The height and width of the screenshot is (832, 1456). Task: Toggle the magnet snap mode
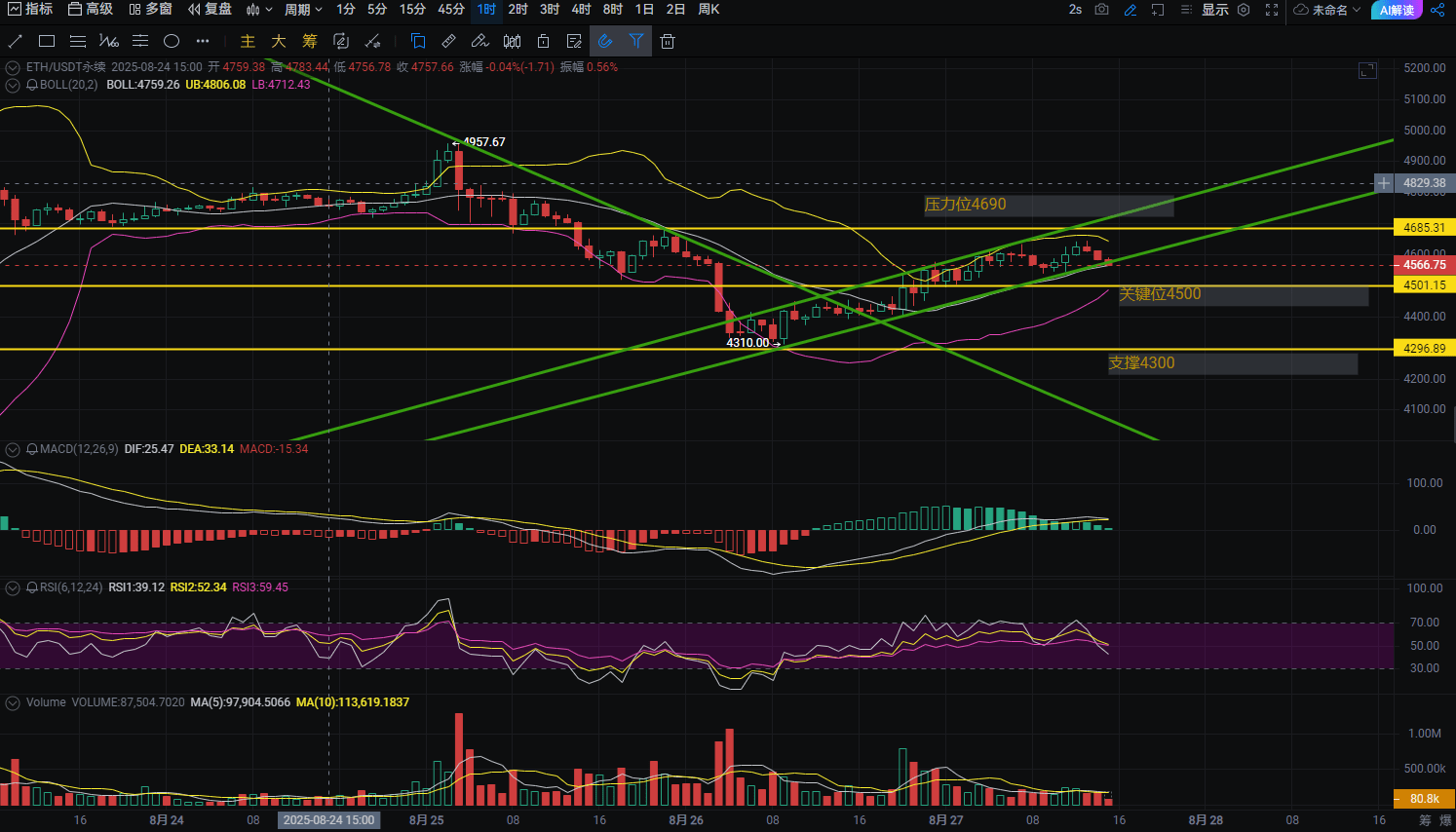[605, 41]
